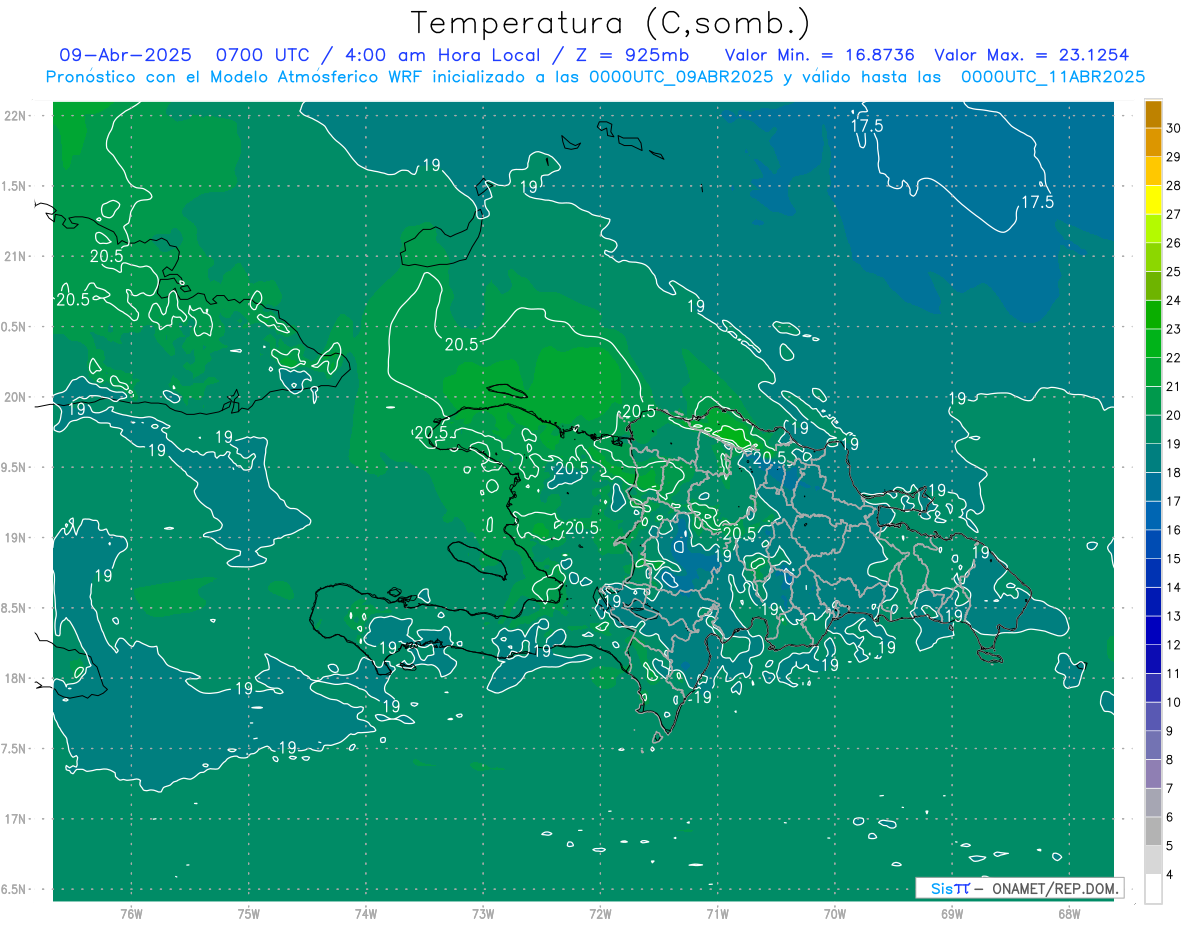This screenshot has width=1200, height=927.
Task: Click the '0700 UTC' time text
Action: pos(268,55)
